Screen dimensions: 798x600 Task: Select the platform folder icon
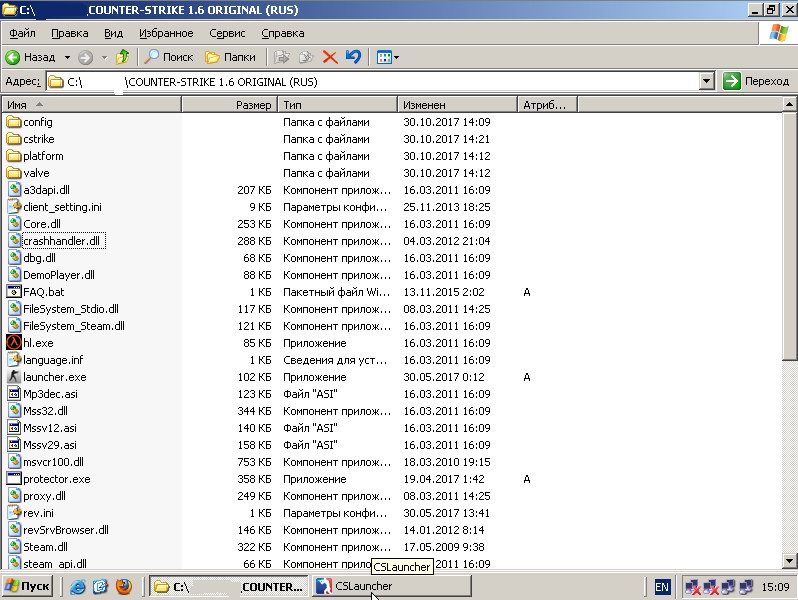(14, 156)
